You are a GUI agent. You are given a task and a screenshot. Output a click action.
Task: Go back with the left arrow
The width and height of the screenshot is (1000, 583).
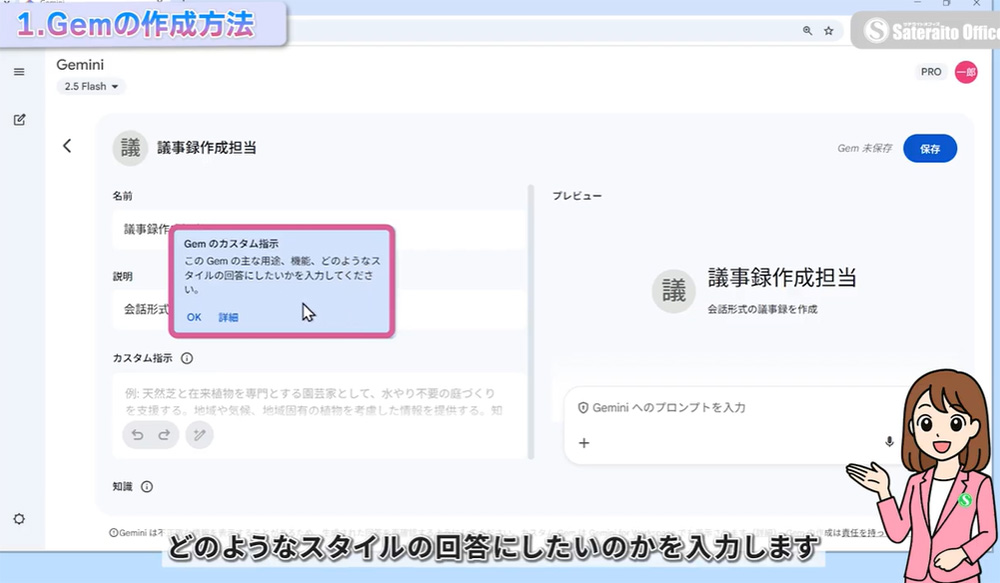tap(67, 146)
